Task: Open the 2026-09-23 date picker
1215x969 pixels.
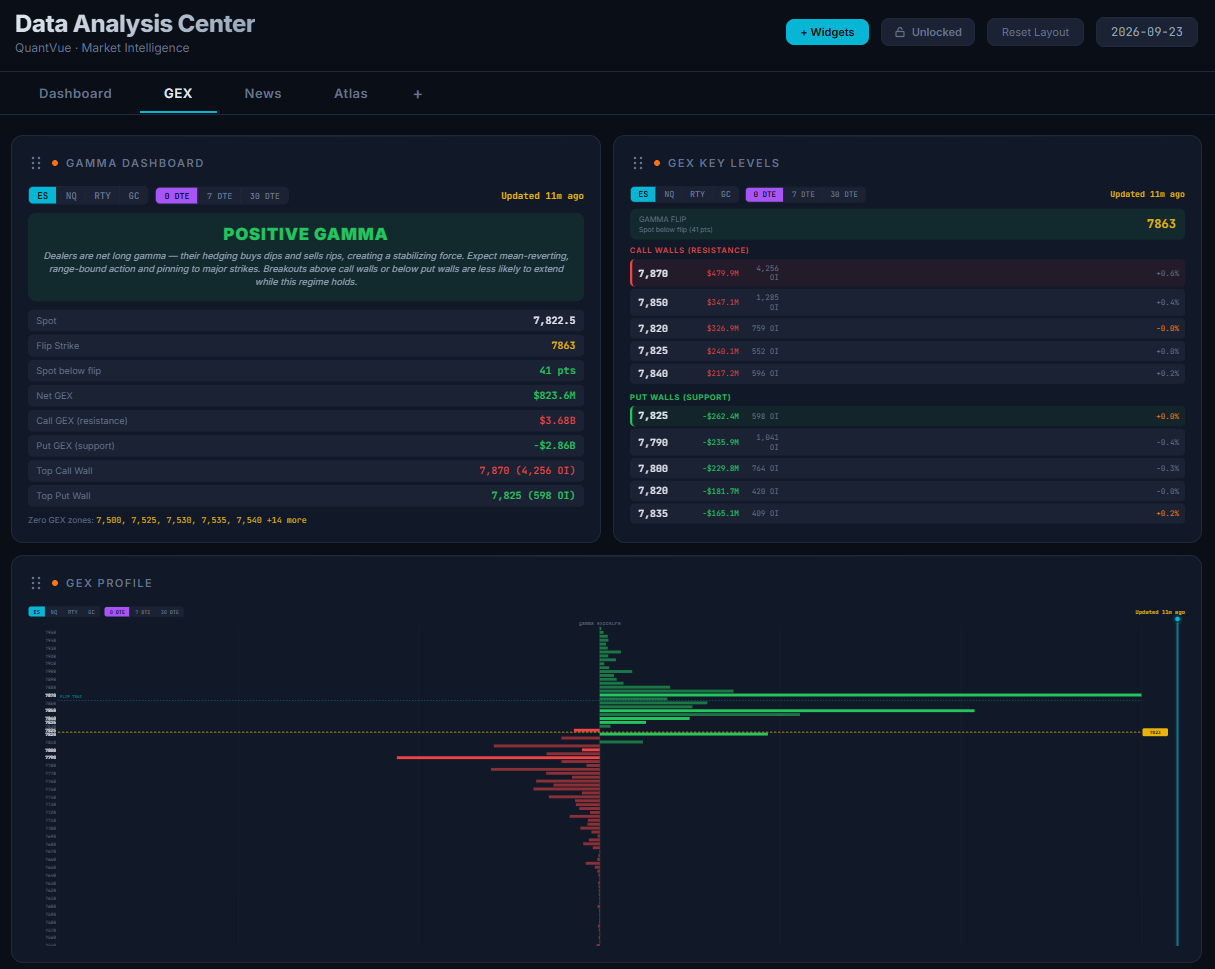Action: click(1146, 32)
